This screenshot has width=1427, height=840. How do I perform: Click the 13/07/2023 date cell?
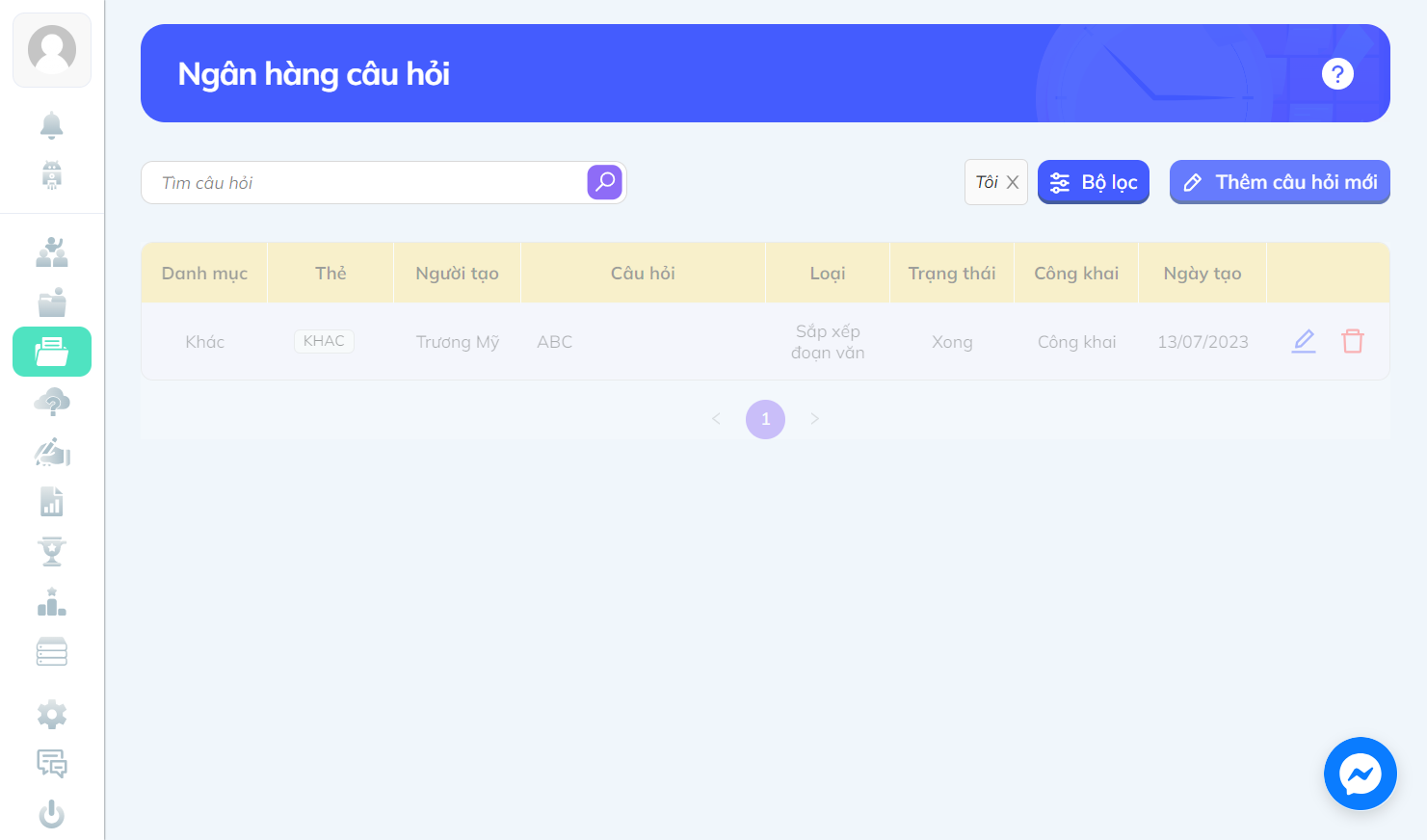tap(1202, 342)
